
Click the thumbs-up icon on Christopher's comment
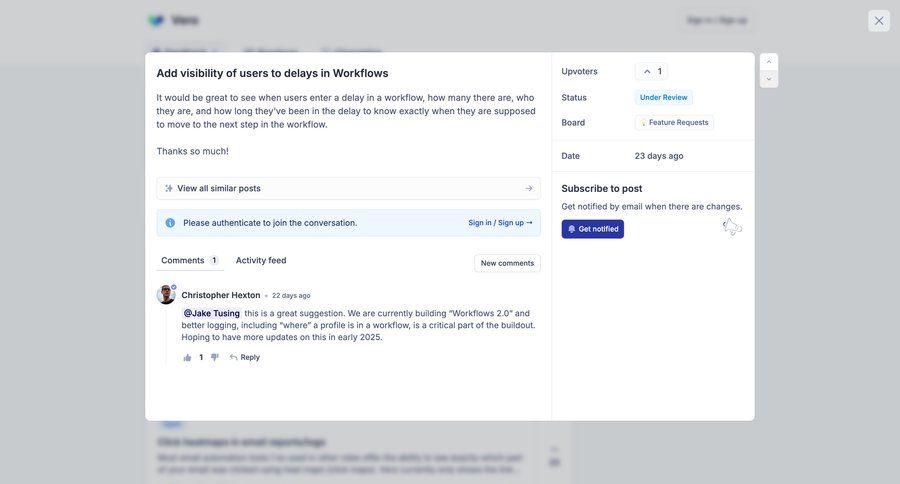pyautogui.click(x=187, y=357)
